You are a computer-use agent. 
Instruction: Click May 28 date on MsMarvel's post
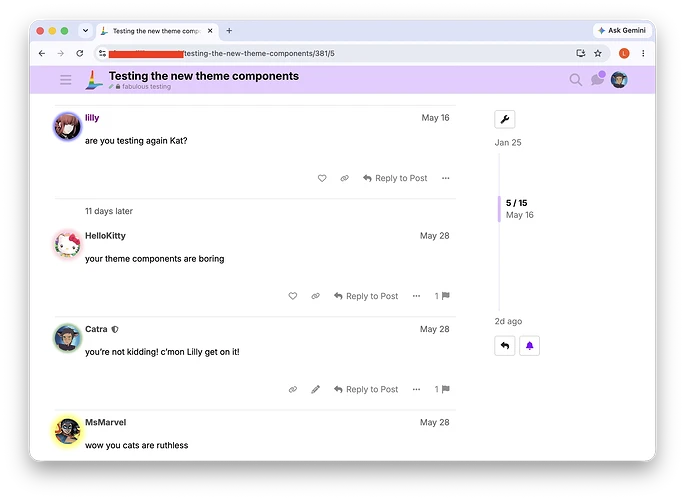tap(434, 422)
